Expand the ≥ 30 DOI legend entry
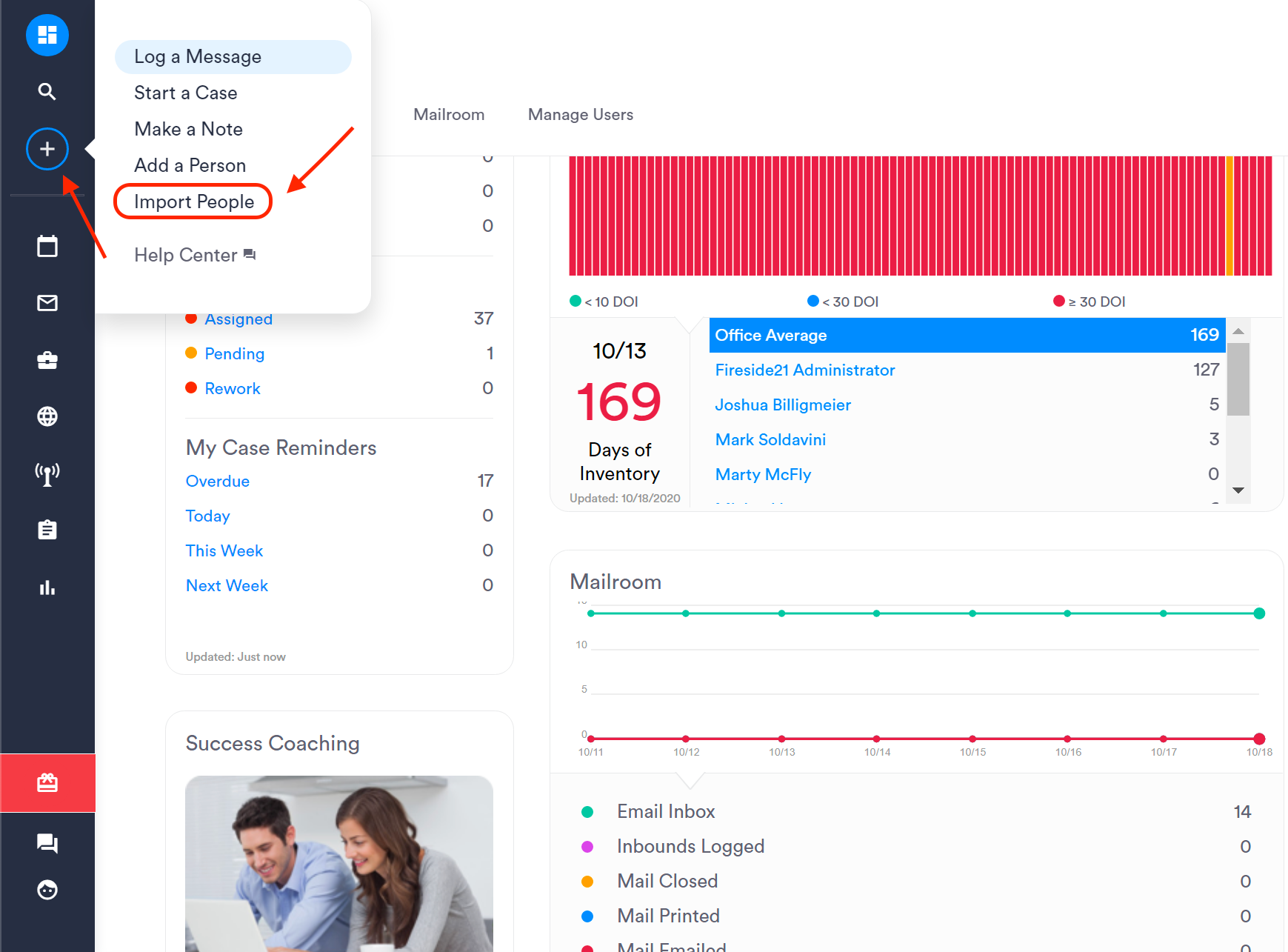The width and height of the screenshot is (1288, 952). point(1057,301)
